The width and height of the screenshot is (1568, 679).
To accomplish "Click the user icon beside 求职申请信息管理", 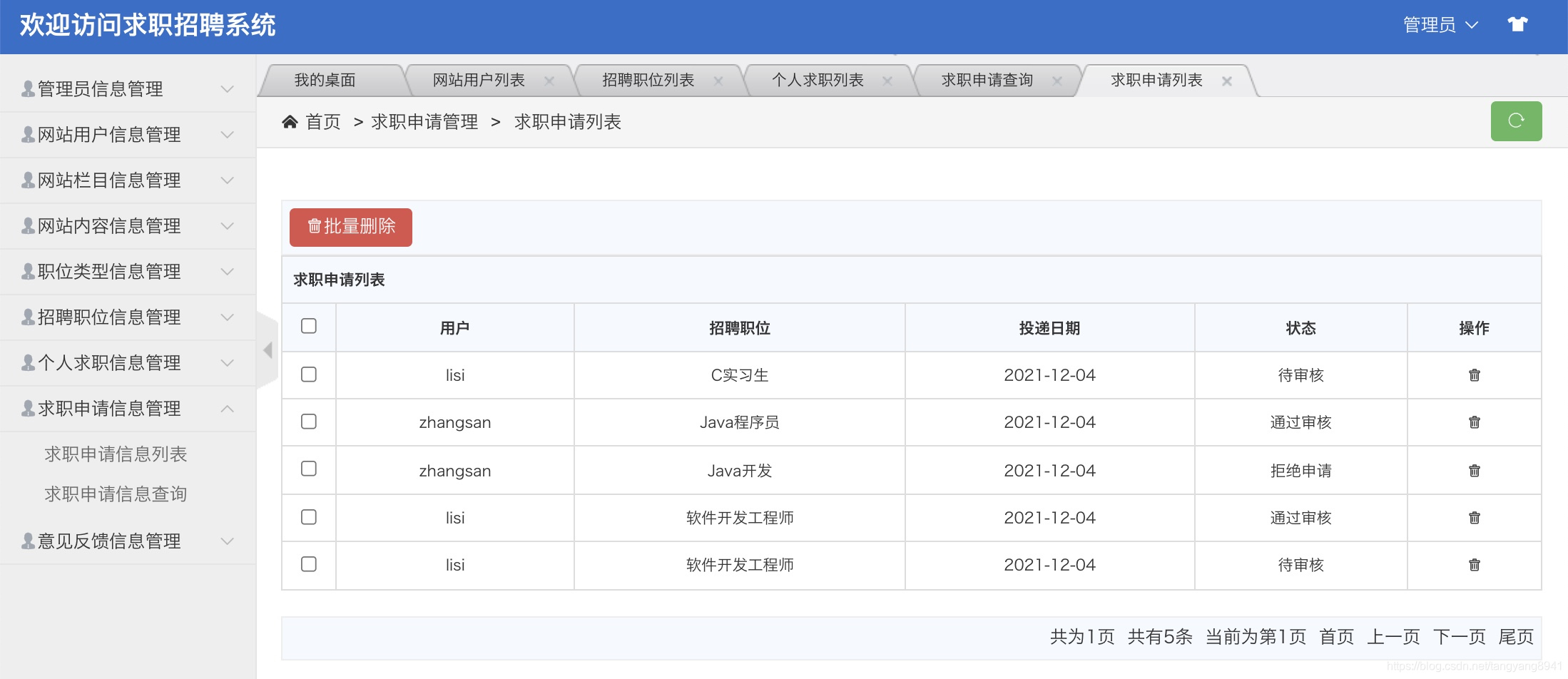I will 29,408.
